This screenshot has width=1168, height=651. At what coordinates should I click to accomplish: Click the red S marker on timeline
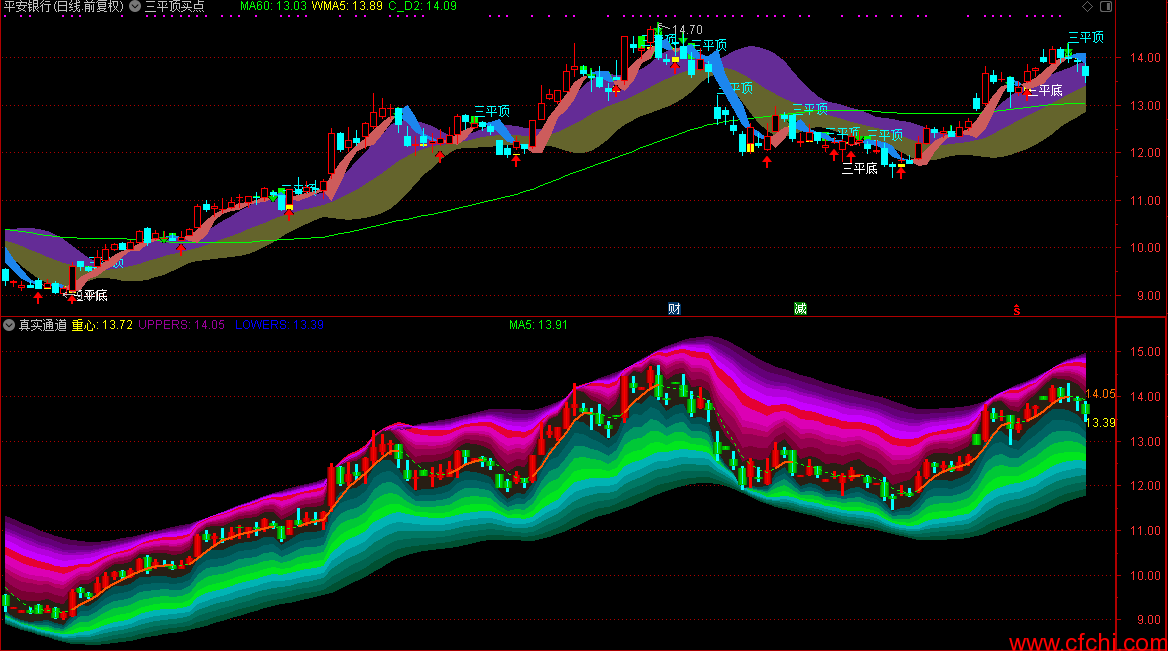point(1017,310)
